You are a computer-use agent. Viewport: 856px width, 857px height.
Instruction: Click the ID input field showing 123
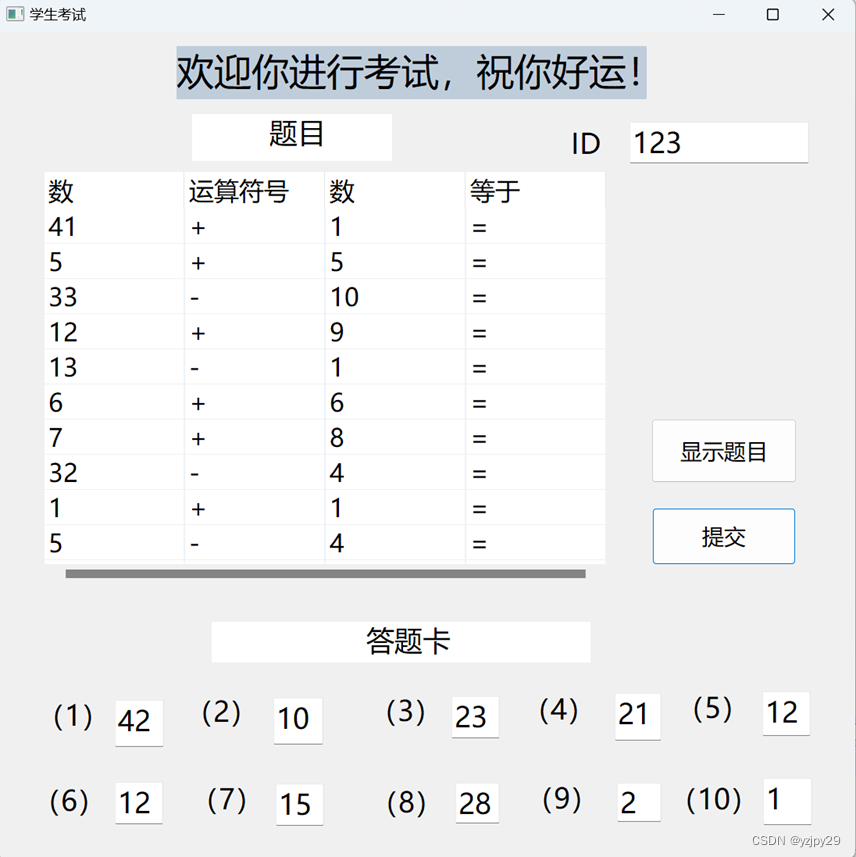pos(718,143)
